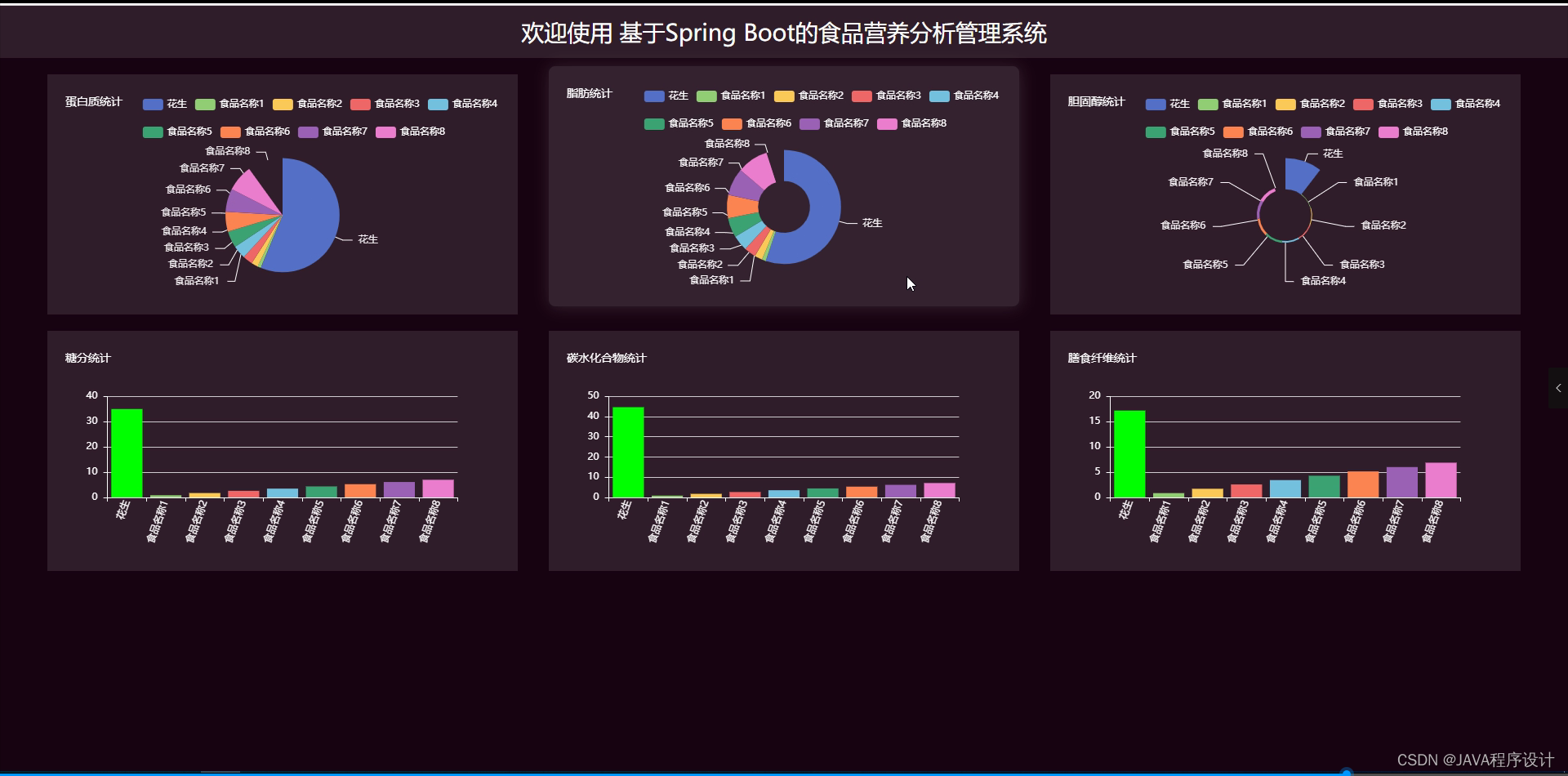The height and width of the screenshot is (776, 1568).
Task: Toggle 花生 legend in 脂肪统计 chart
Action: [x=666, y=96]
